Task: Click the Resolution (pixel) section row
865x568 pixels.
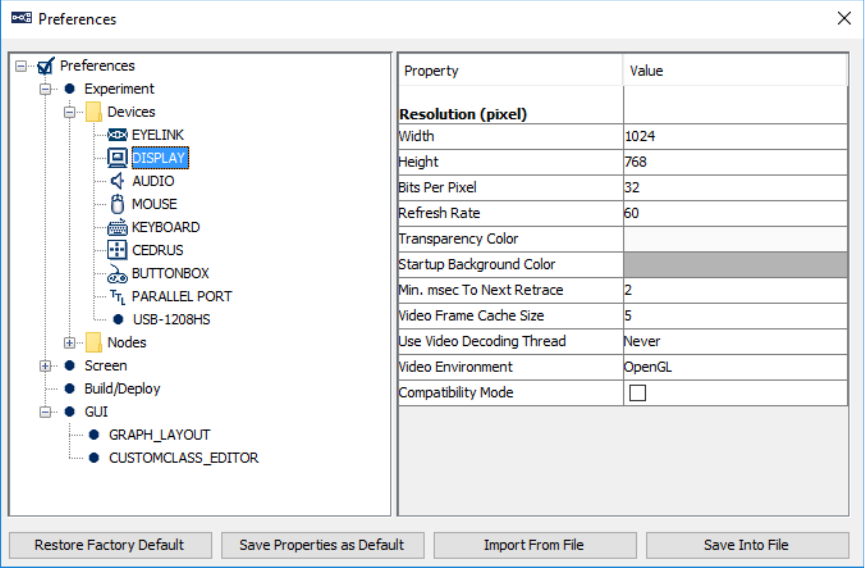Action: [x=623, y=106]
